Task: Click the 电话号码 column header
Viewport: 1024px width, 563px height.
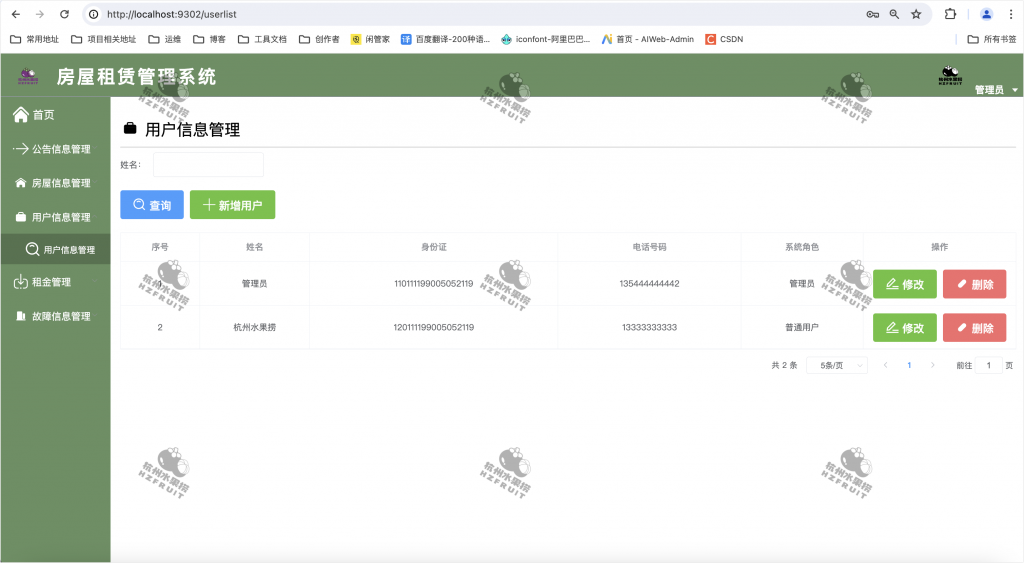Action: click(649, 247)
